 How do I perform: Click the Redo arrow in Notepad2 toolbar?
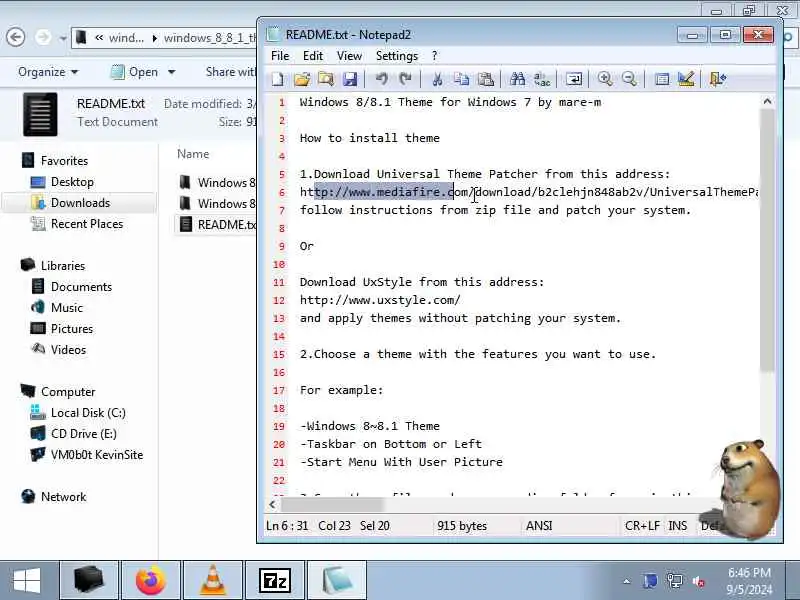coord(406,79)
